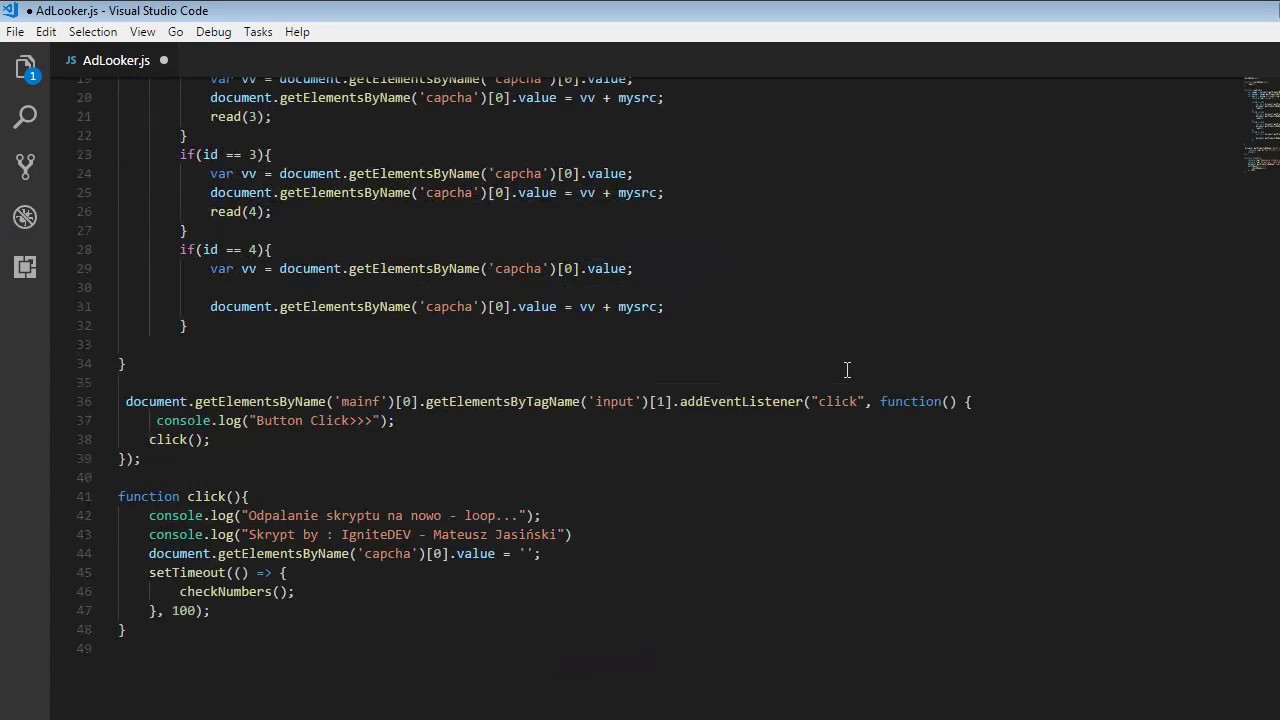Image resolution: width=1280 pixels, height=720 pixels.
Task: Click line number 36 in gutter
Action: click(84, 401)
